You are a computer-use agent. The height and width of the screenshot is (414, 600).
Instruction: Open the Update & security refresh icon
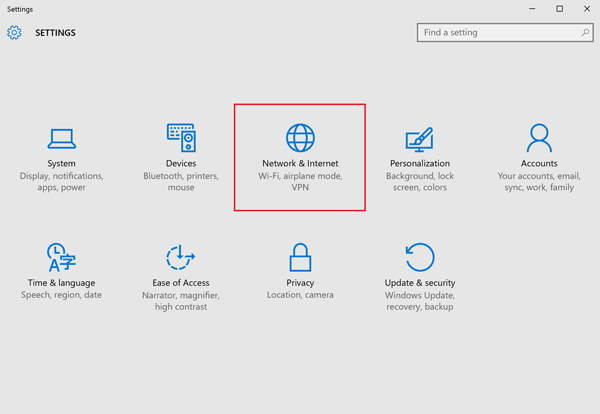coord(419,257)
